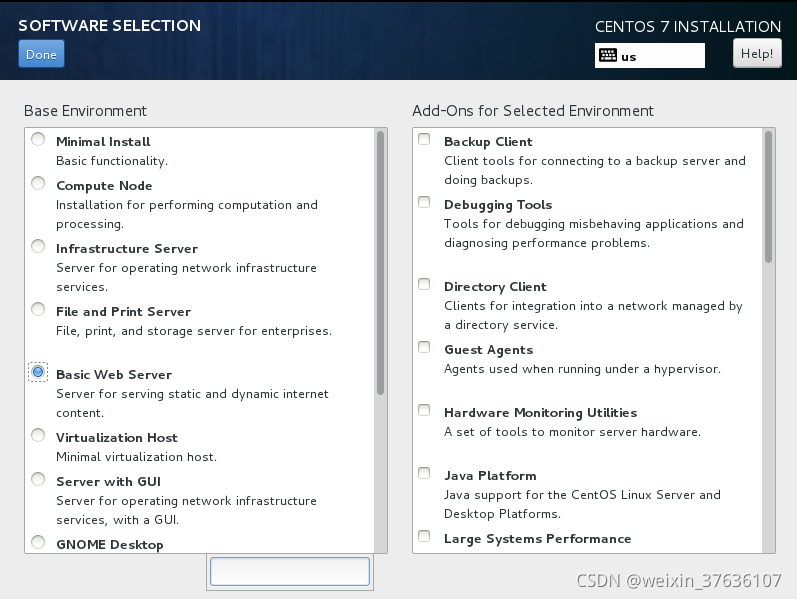Viewport: 797px width, 599px height.
Task: Check Hardware Monitoring Utilities
Action: tap(425, 411)
